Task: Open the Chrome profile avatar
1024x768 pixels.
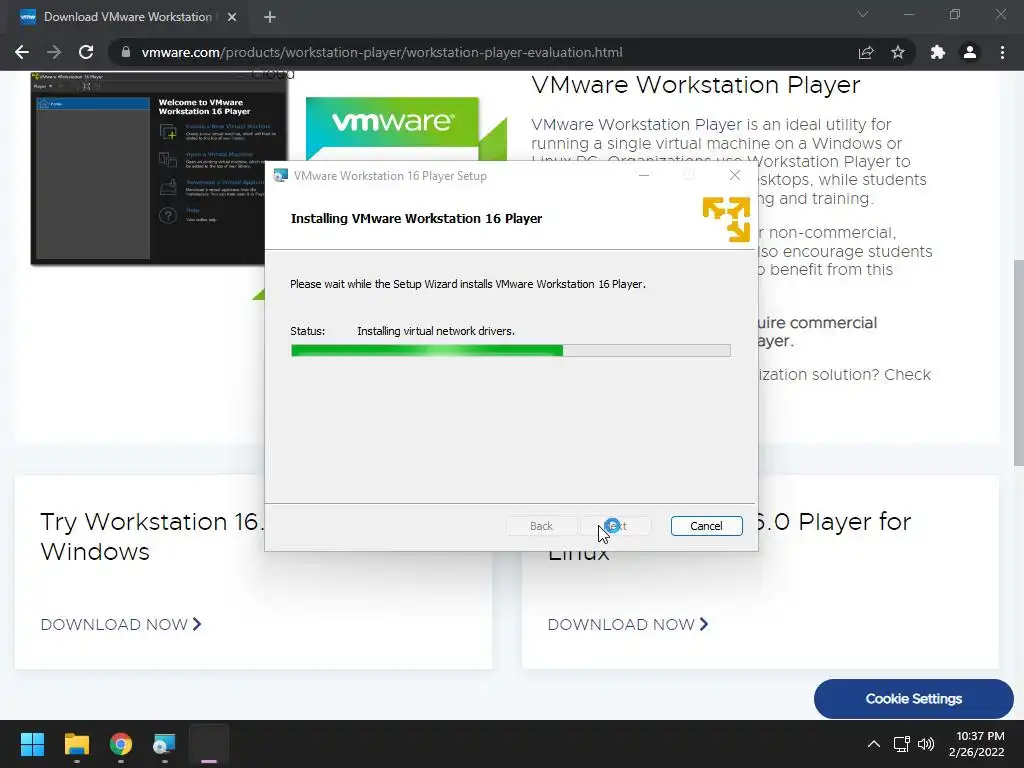Action: click(970, 52)
